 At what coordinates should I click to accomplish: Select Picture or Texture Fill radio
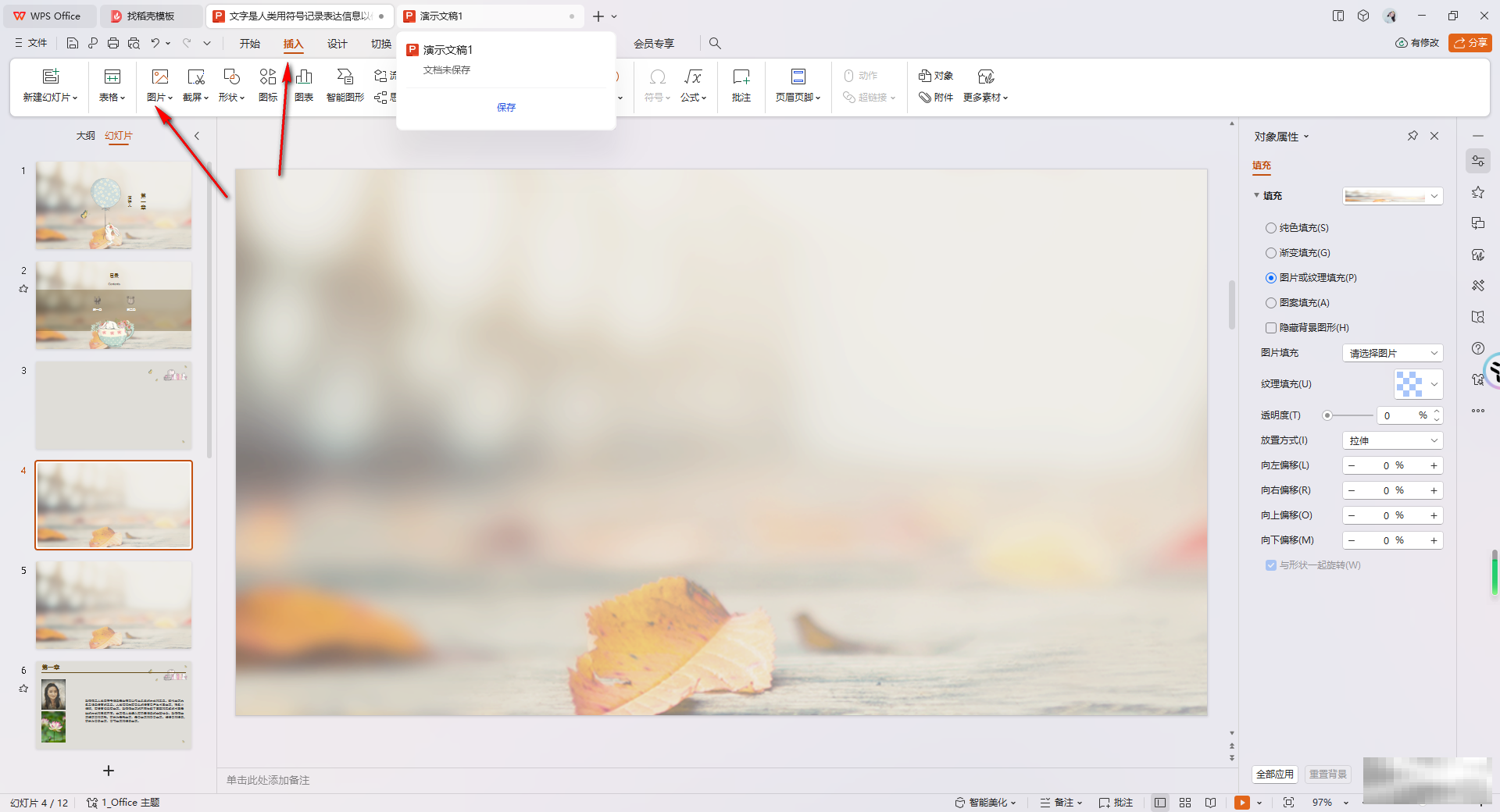(1271, 278)
